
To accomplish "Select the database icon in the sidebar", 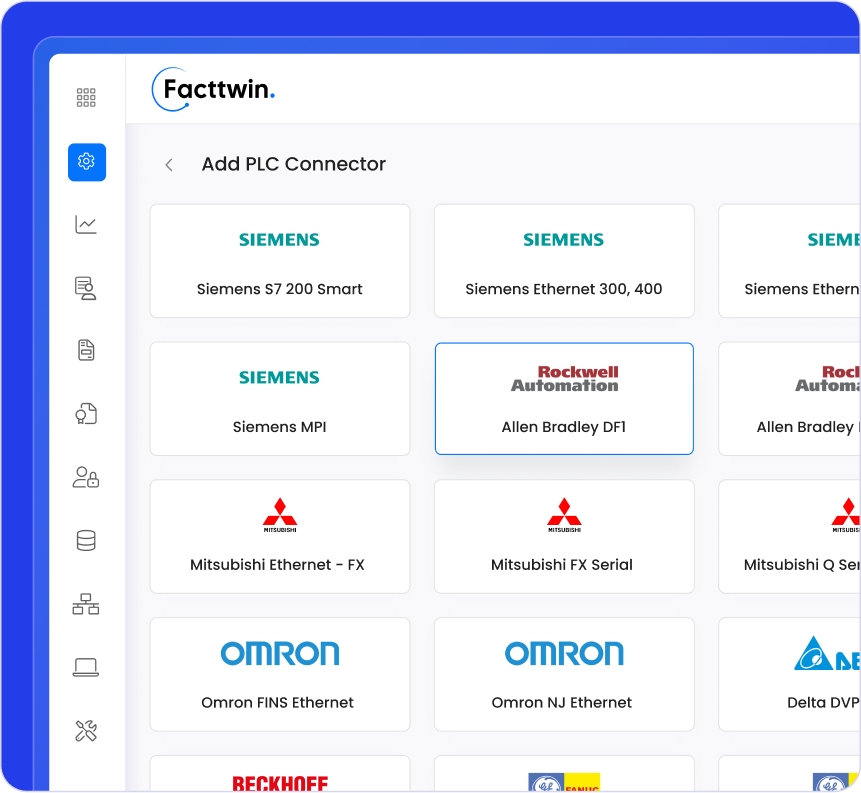I will tap(86, 540).
